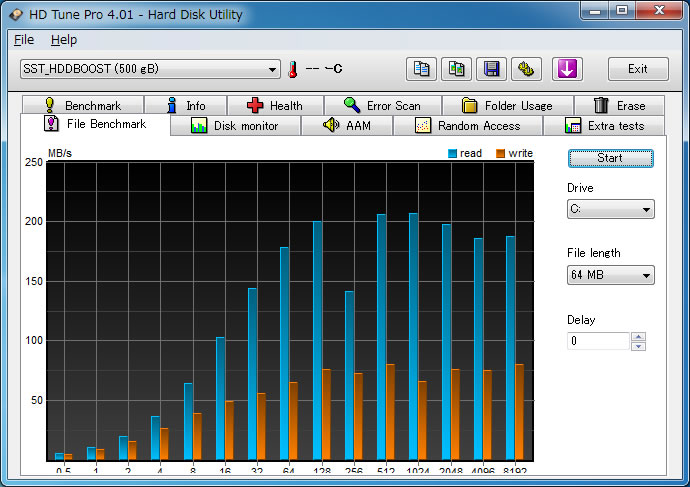The height and width of the screenshot is (487, 690).
Task: Switch to the Health tab
Action: pos(275,106)
